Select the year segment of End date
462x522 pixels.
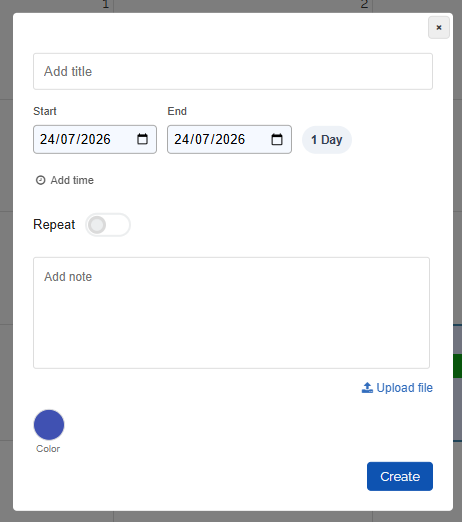click(x=230, y=139)
